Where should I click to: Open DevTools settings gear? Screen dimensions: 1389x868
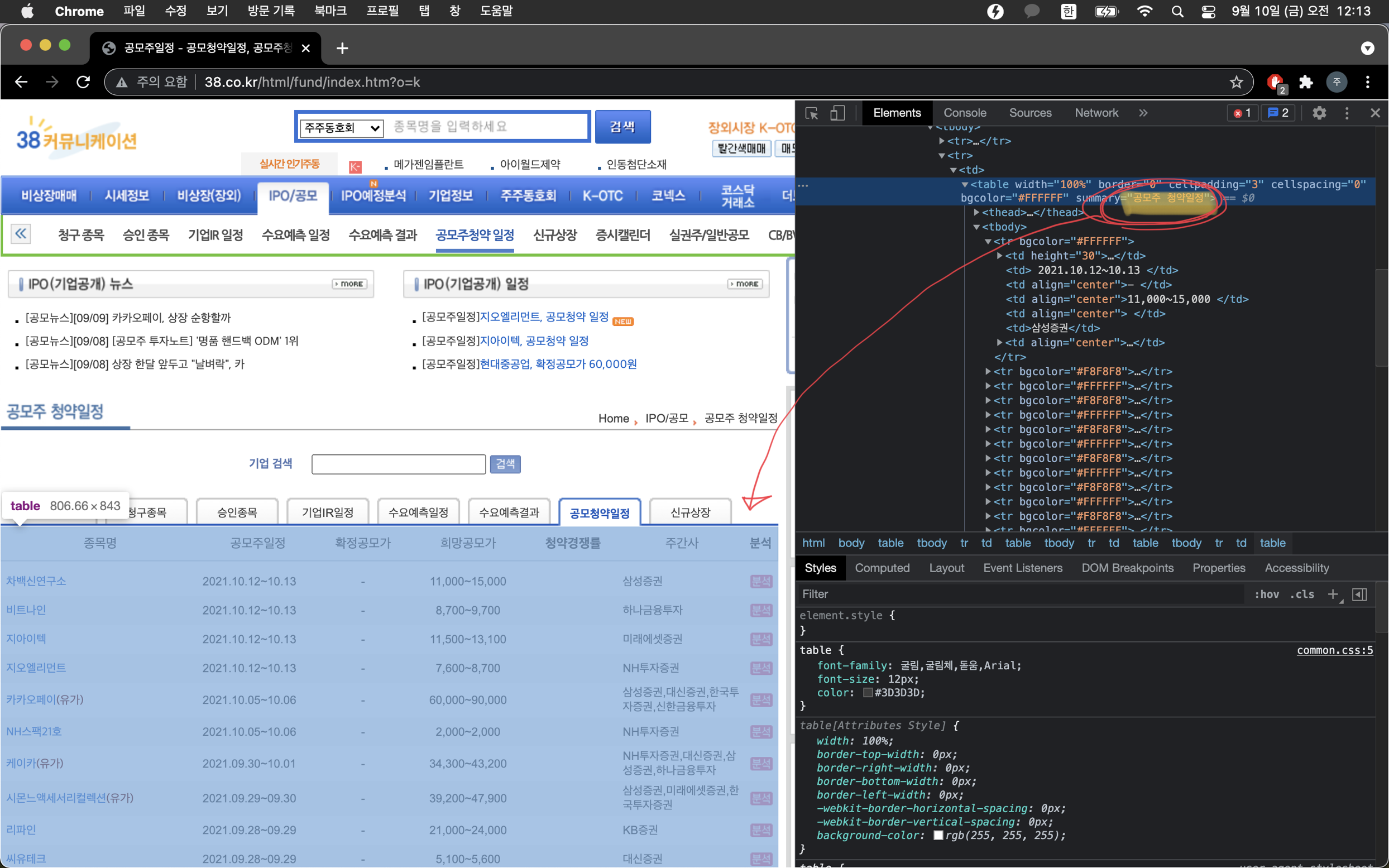[x=1319, y=113]
